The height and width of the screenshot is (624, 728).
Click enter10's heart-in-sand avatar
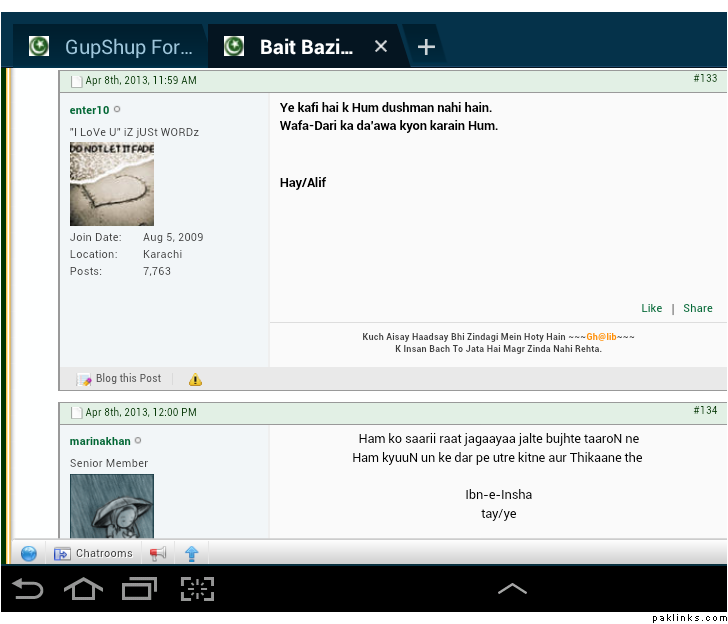(112, 184)
